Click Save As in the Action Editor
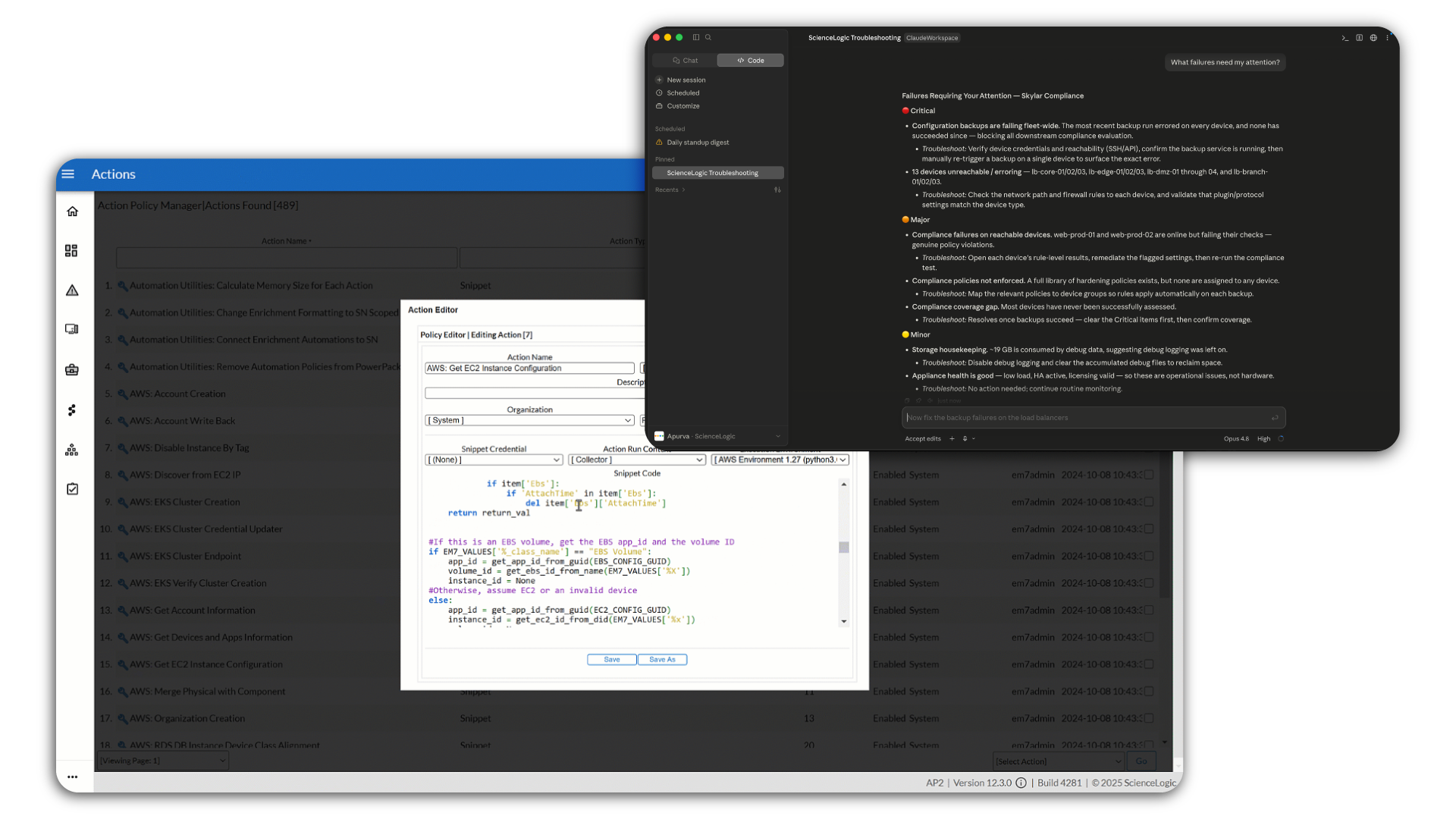Screen dimensions: 1456x819 coord(662,660)
